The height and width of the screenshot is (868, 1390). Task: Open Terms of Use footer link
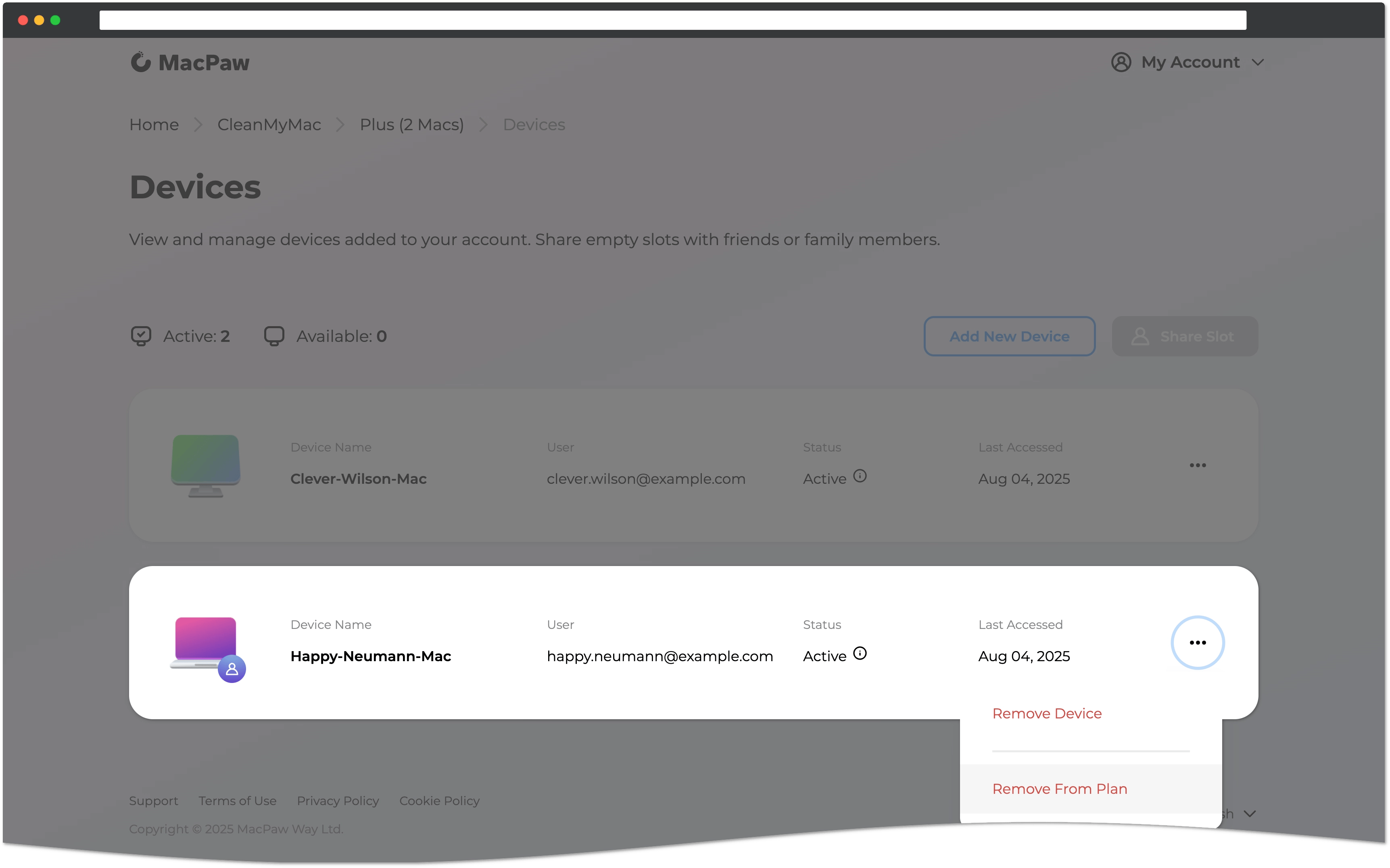237,801
